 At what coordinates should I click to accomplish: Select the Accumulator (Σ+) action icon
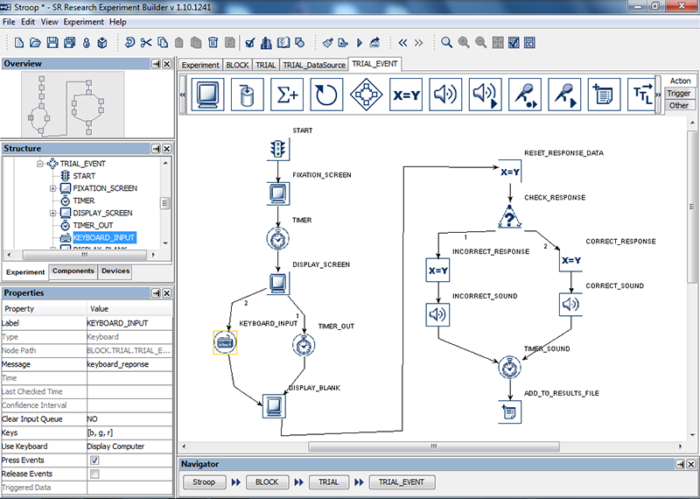pos(288,95)
